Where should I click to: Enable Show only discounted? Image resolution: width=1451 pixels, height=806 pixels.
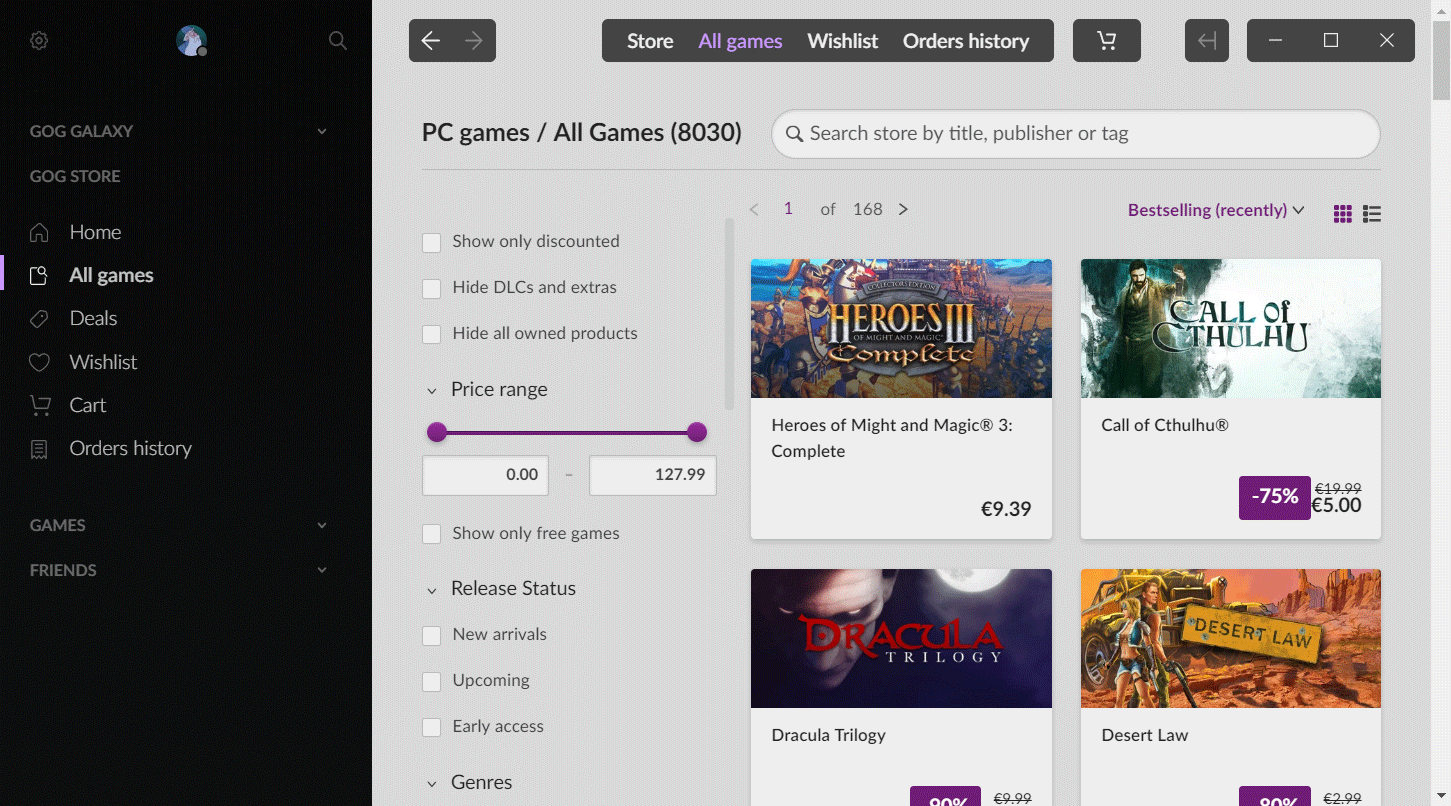pos(431,243)
